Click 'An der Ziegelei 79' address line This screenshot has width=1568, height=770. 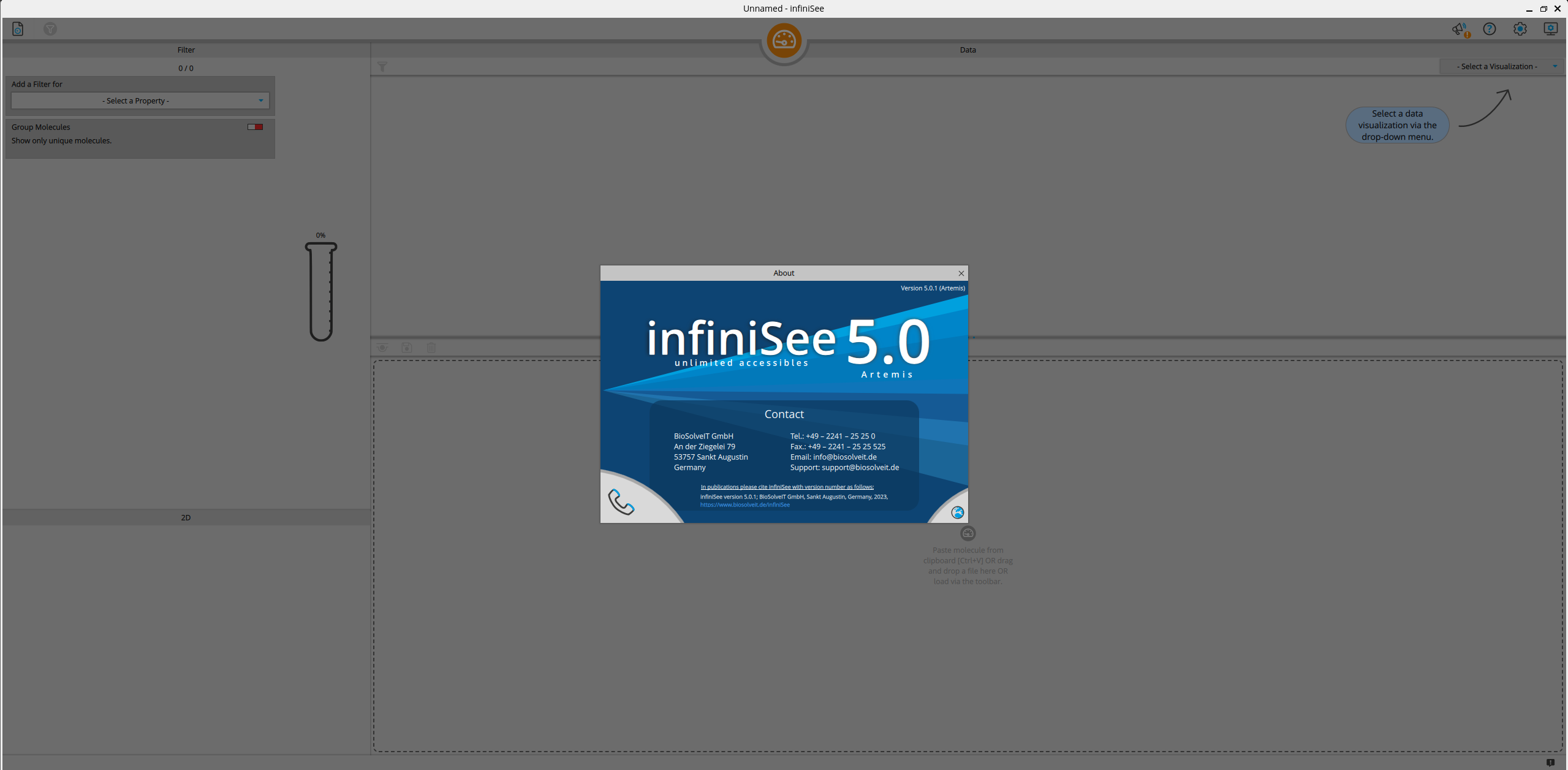[x=705, y=446]
